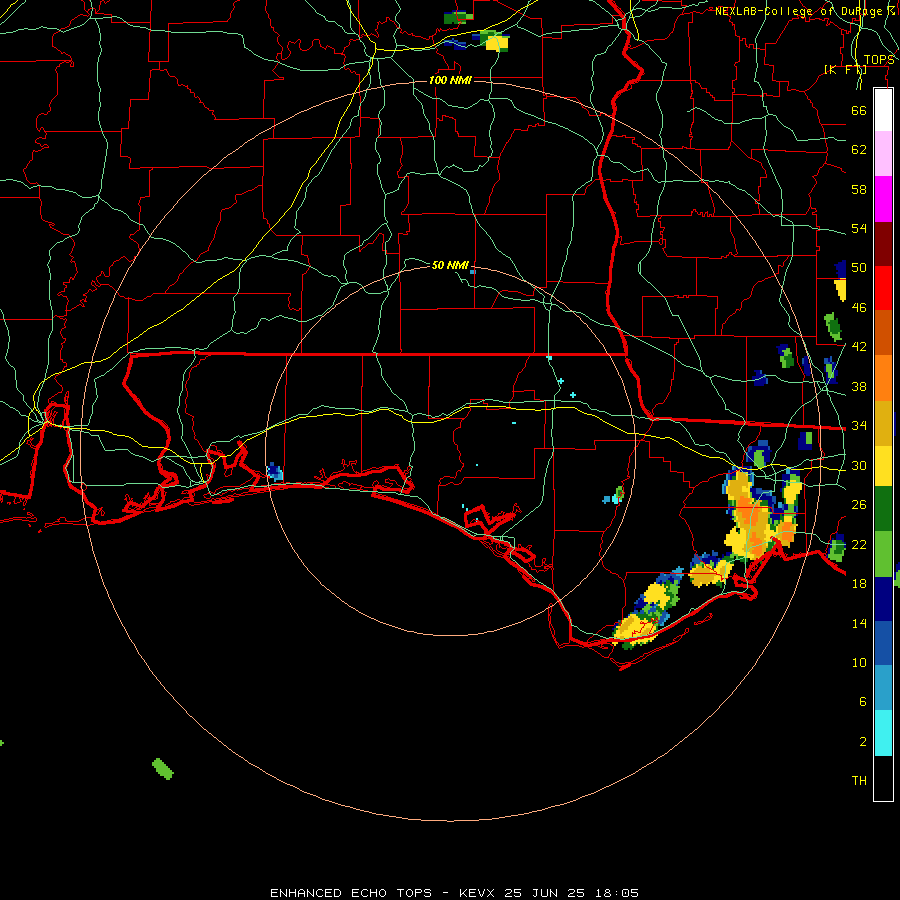Viewport: 900px width, 900px height.
Task: Click the light pink legend swatch
Action: [x=883, y=154]
